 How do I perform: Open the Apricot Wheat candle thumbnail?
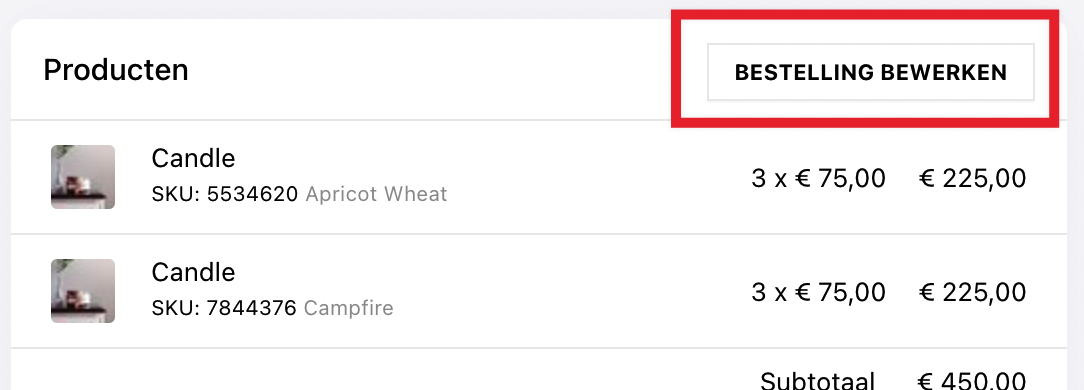(83, 177)
